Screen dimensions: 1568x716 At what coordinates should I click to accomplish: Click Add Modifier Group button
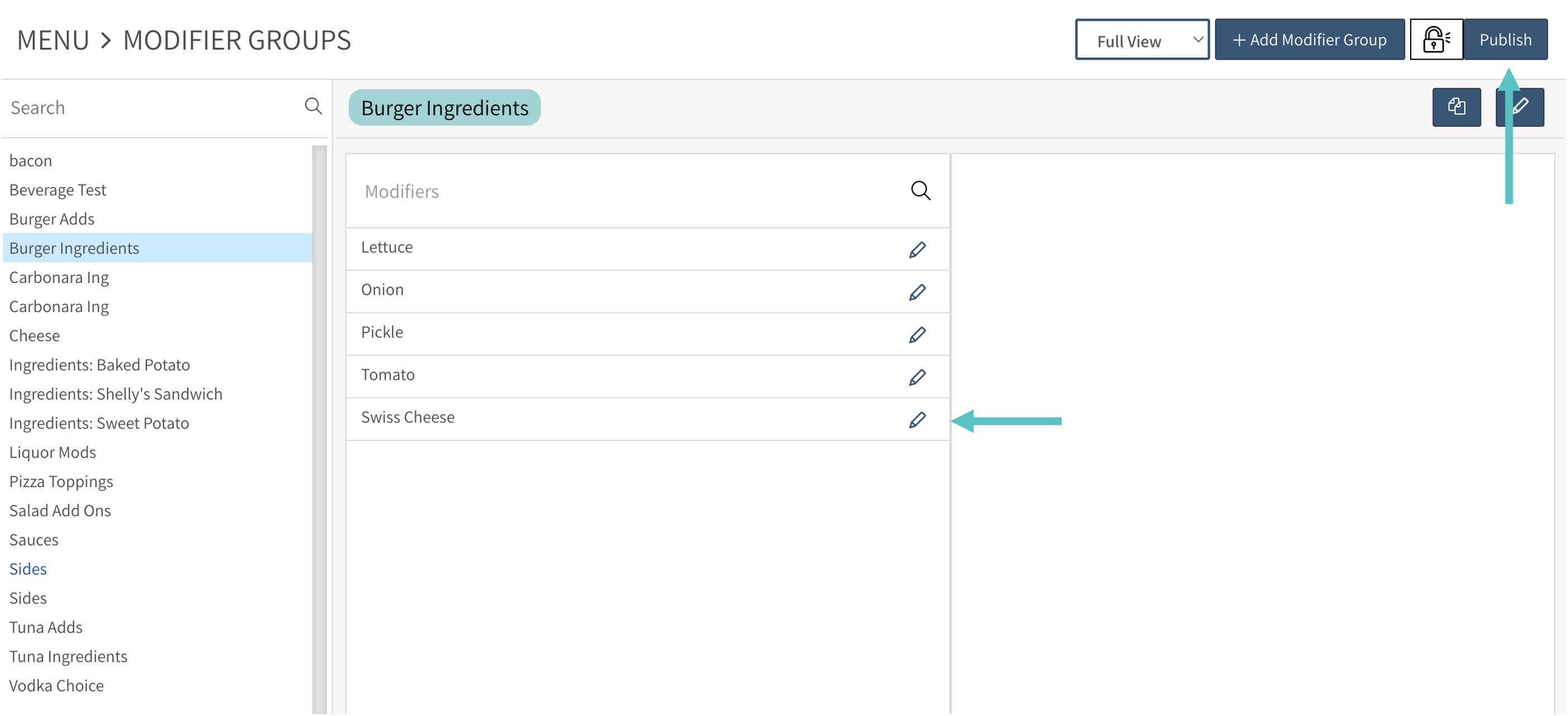click(1310, 40)
